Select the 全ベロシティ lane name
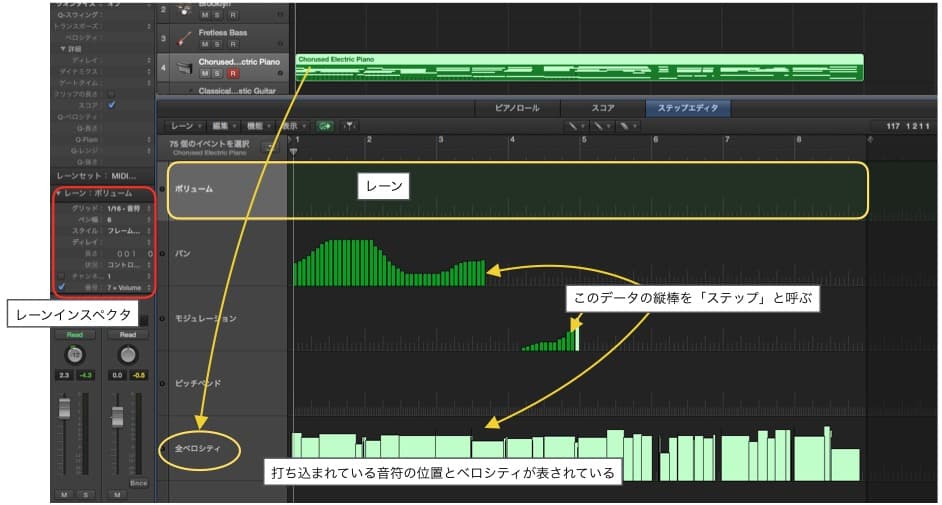The width and height of the screenshot is (942, 505). 198,449
